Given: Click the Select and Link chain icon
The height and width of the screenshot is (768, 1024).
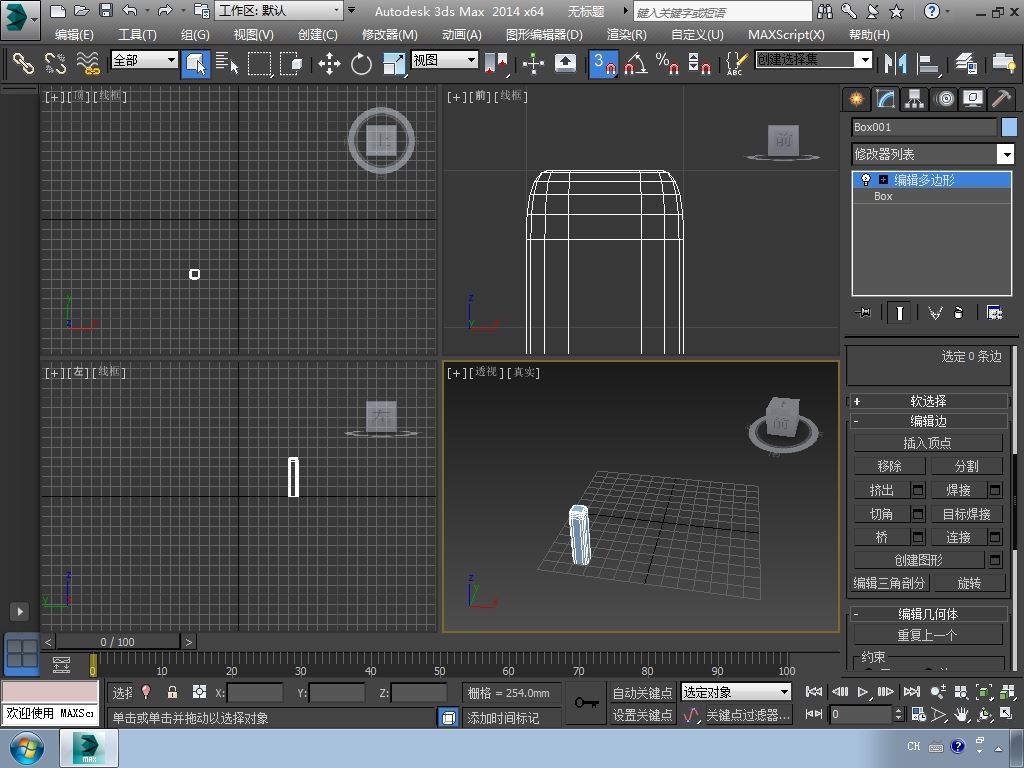Looking at the screenshot, I should [22, 63].
